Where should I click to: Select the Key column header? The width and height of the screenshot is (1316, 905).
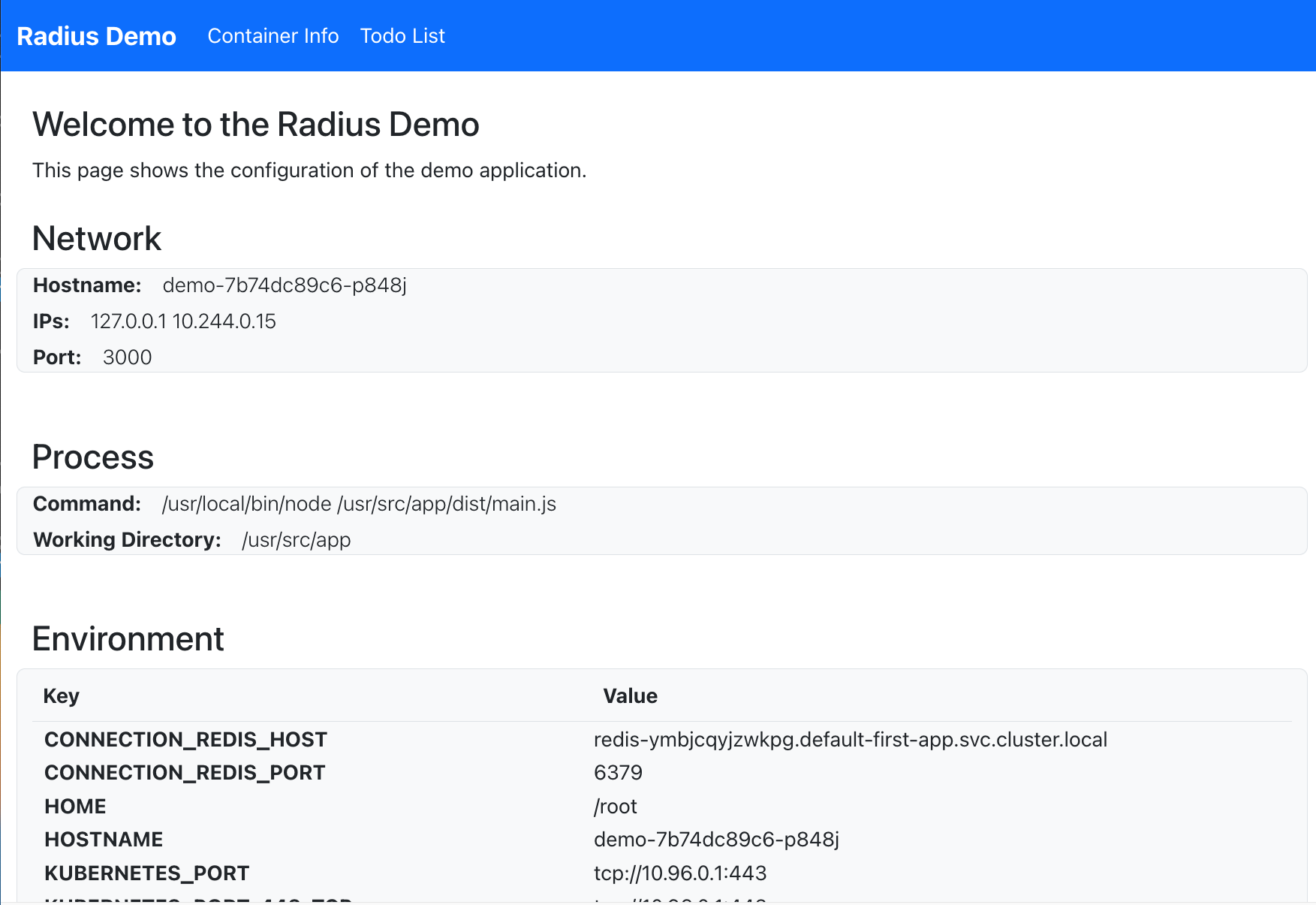(x=62, y=695)
